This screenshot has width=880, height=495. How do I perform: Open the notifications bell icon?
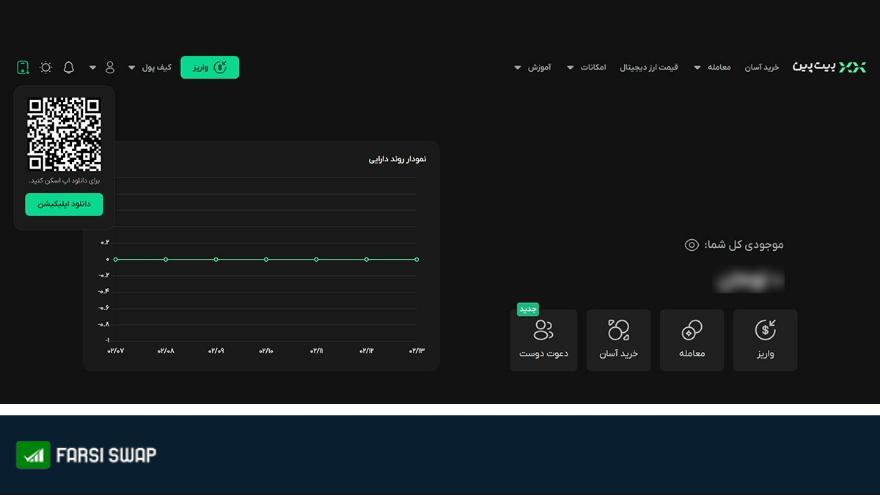(68, 67)
